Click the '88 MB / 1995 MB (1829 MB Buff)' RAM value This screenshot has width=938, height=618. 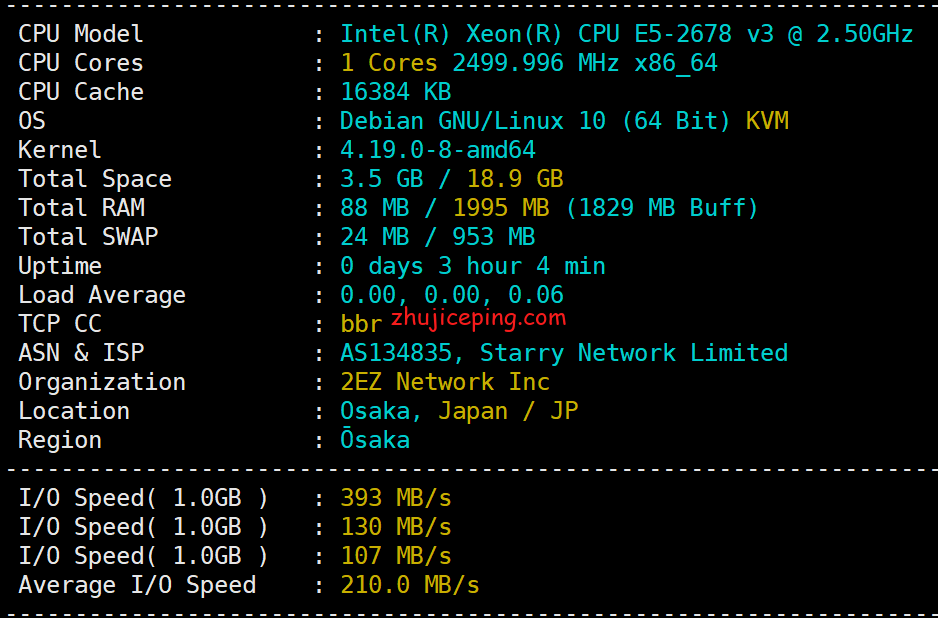[549, 208]
